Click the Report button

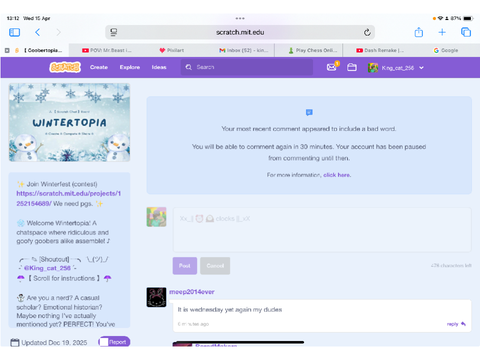click(x=114, y=342)
